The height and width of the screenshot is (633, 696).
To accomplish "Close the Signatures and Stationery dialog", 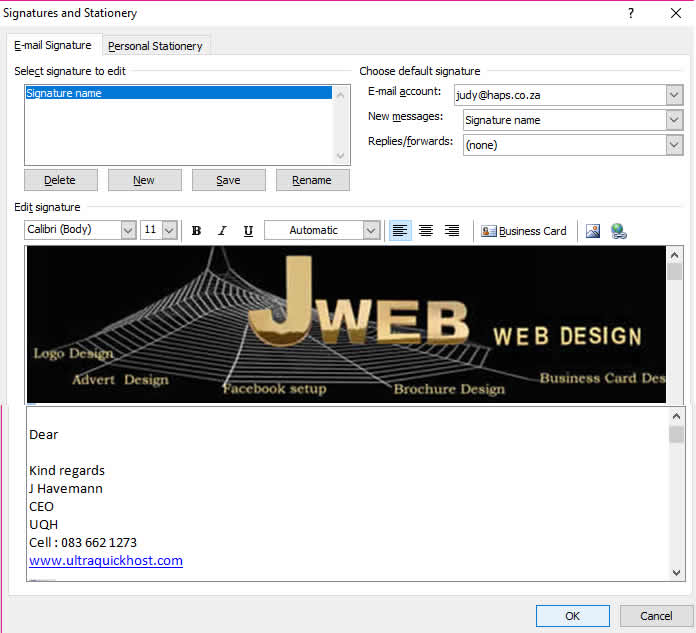I will (x=676, y=13).
